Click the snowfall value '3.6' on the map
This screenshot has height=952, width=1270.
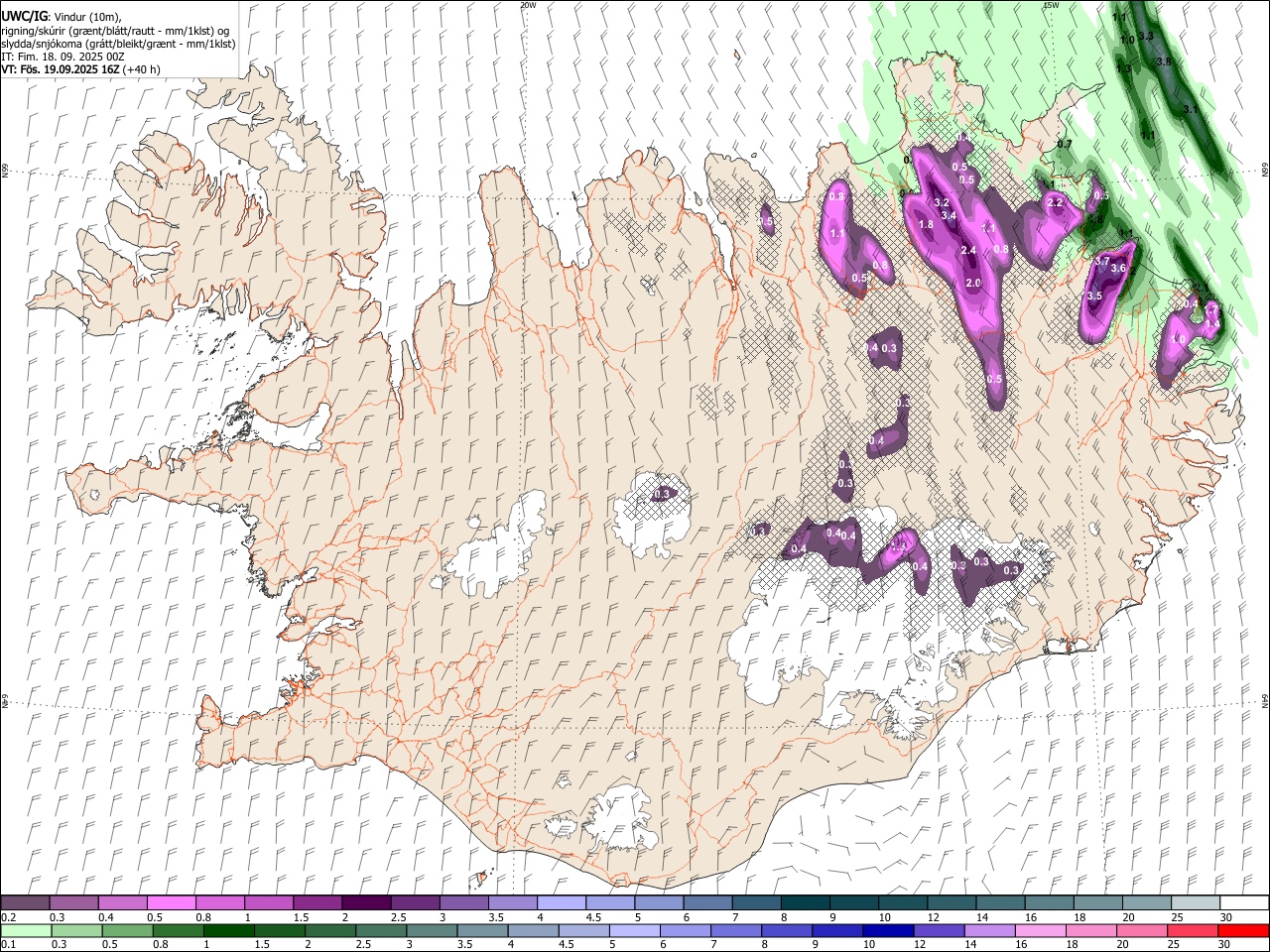pos(1118,269)
